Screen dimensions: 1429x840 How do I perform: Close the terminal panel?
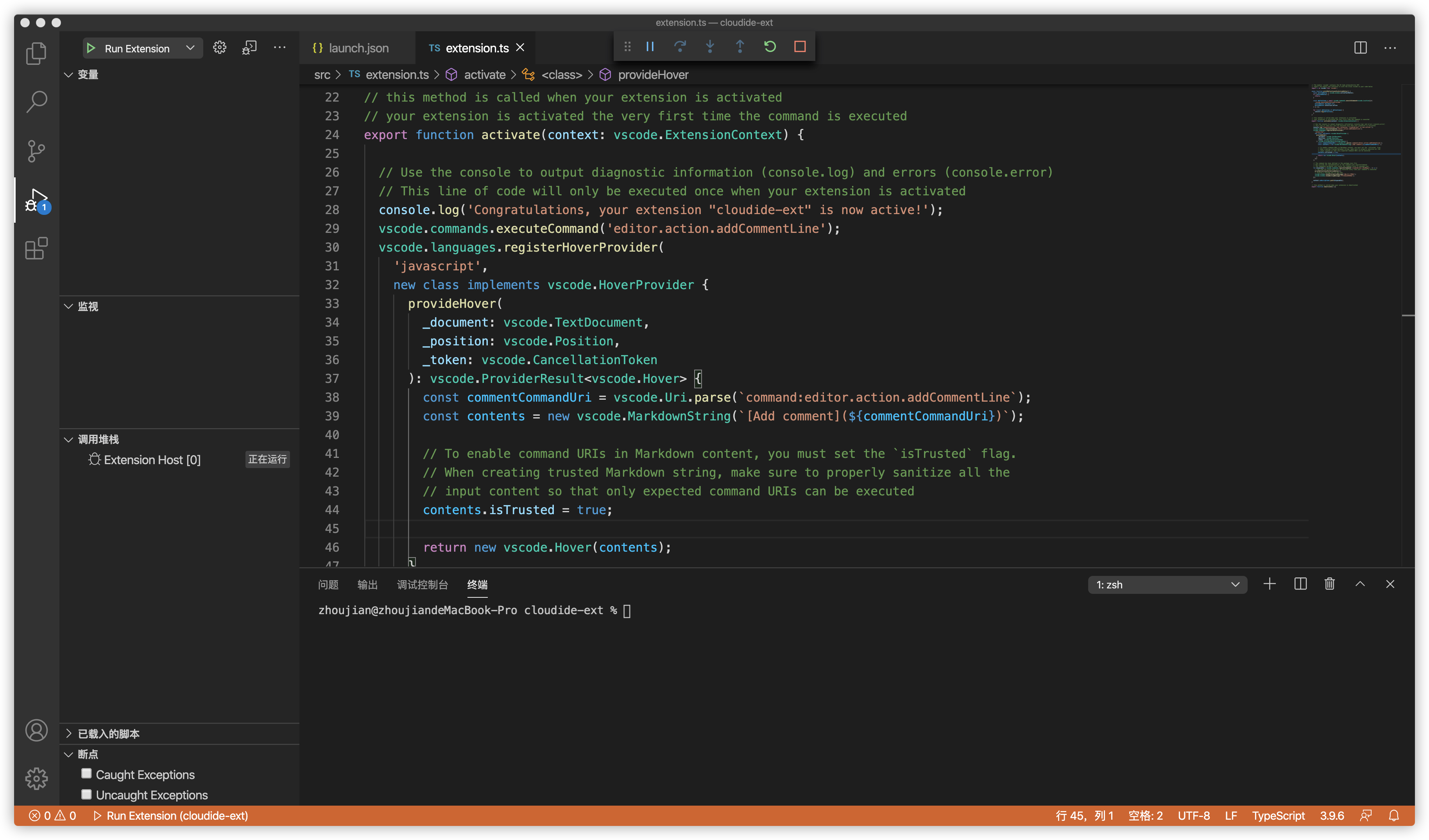click(x=1390, y=584)
